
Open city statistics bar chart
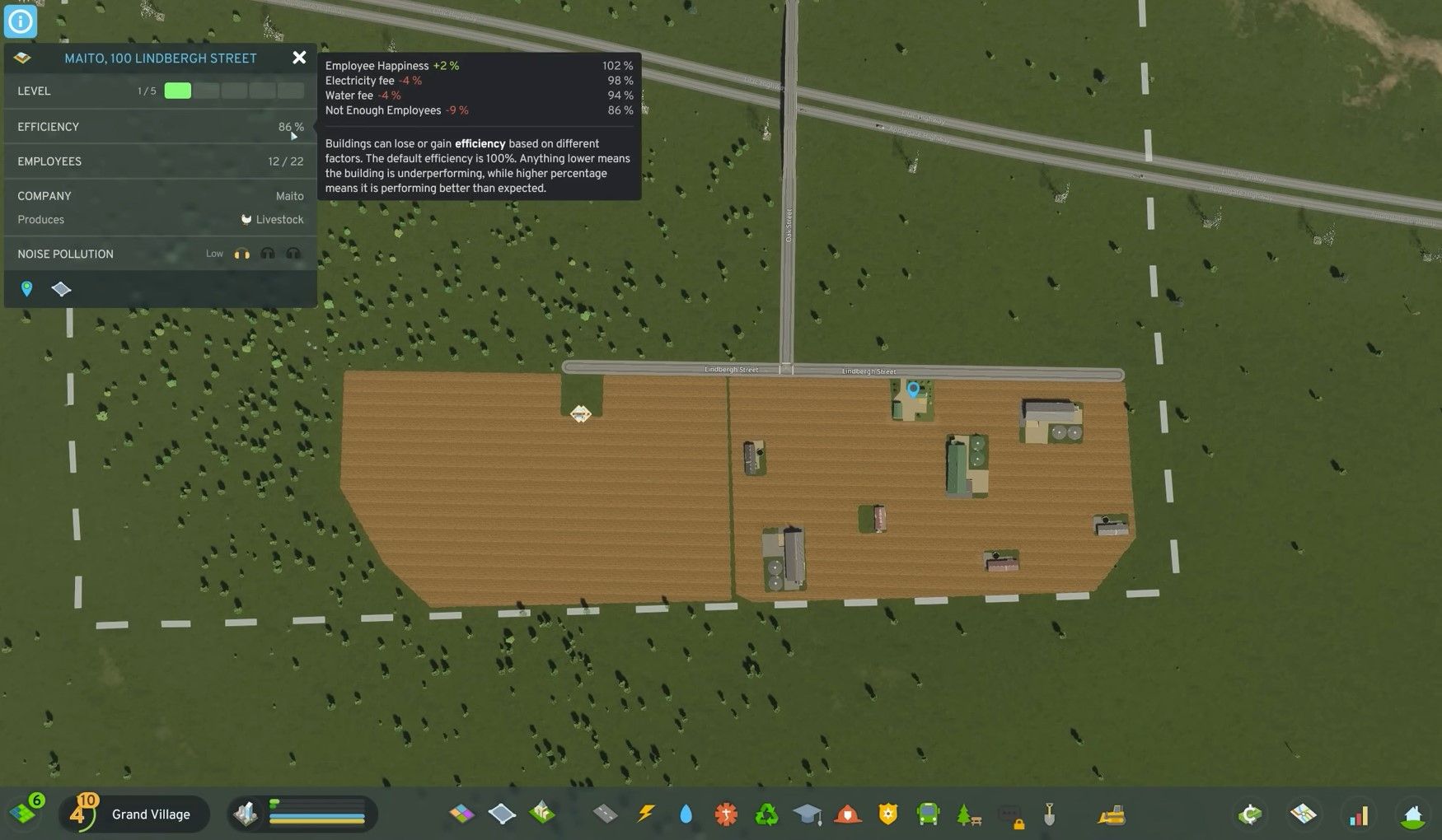coord(1358,814)
